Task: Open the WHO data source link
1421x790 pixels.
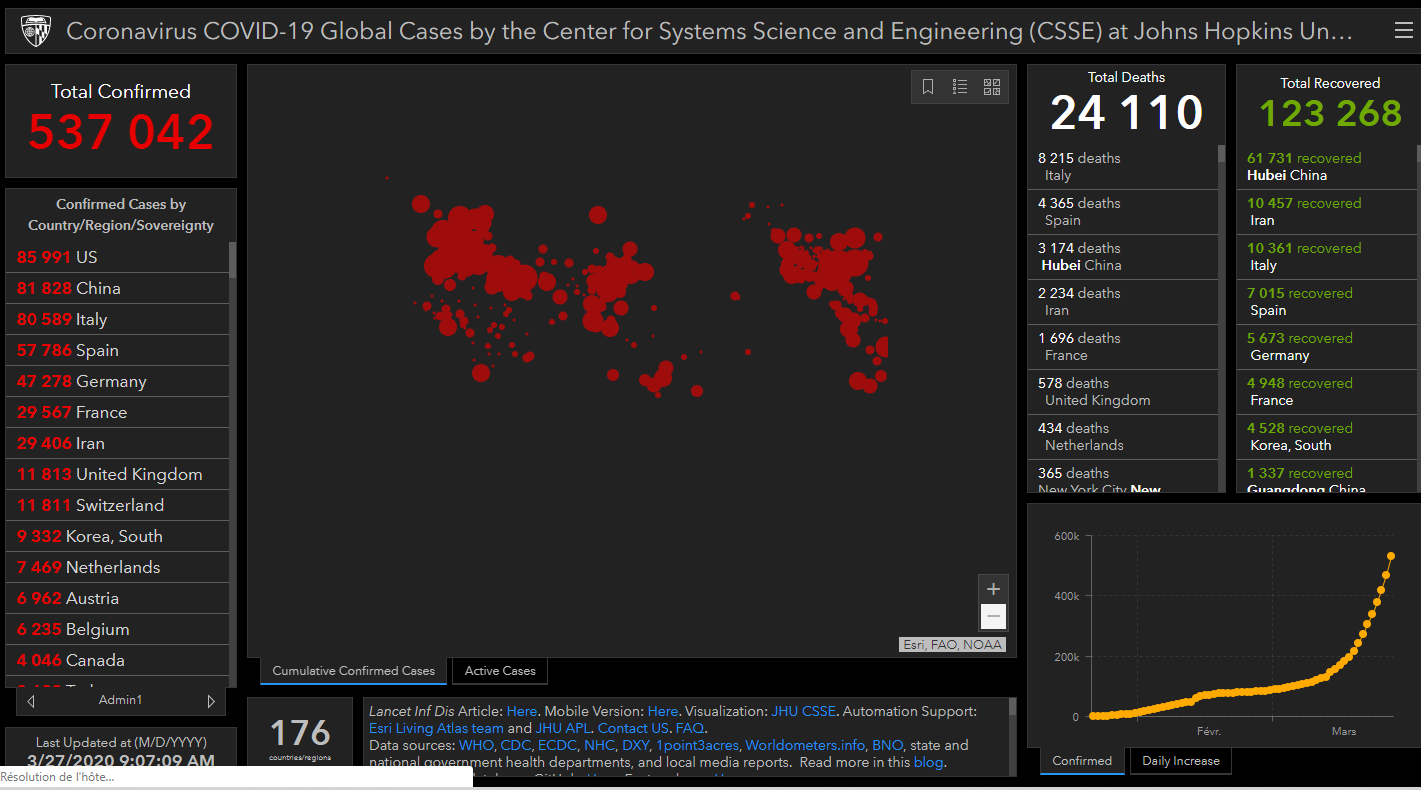Action: [x=476, y=746]
